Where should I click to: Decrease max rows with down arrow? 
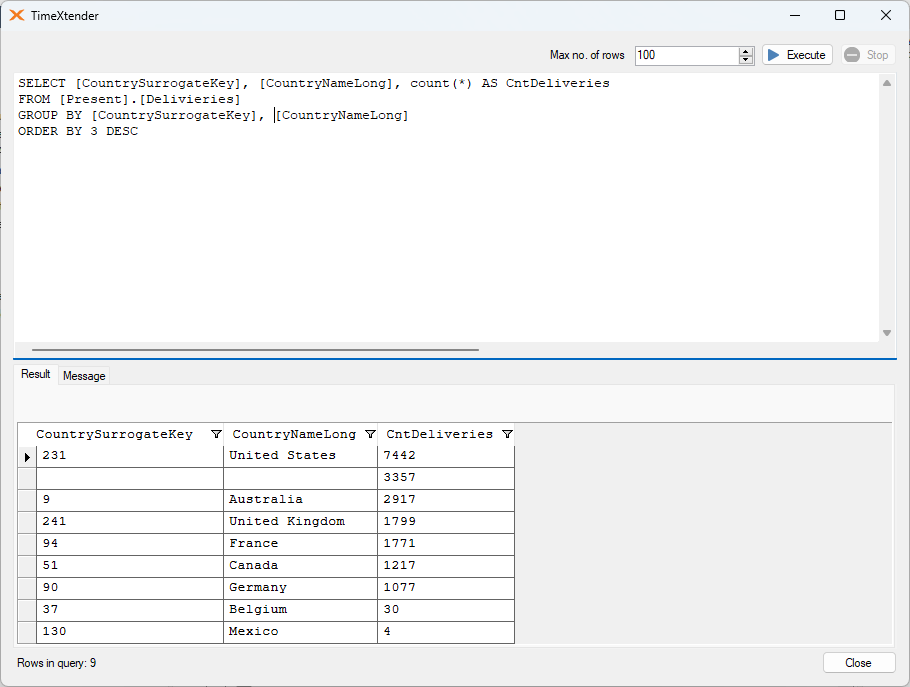point(746,60)
